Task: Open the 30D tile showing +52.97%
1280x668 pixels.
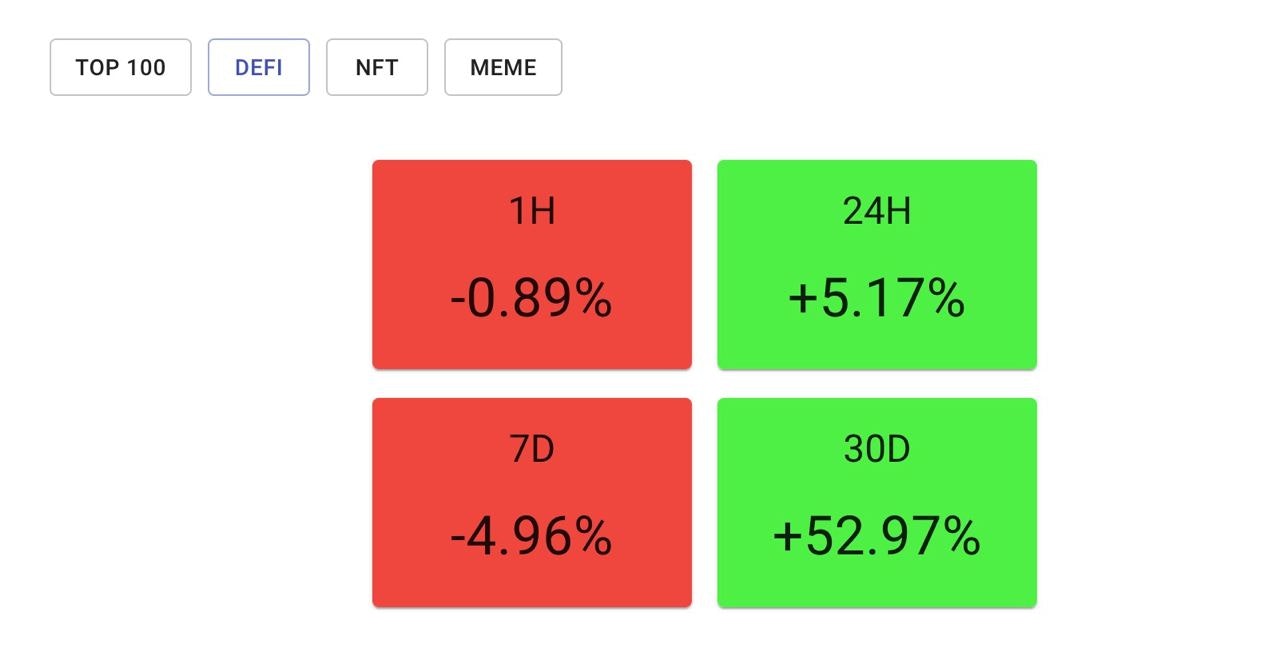Action: point(877,502)
